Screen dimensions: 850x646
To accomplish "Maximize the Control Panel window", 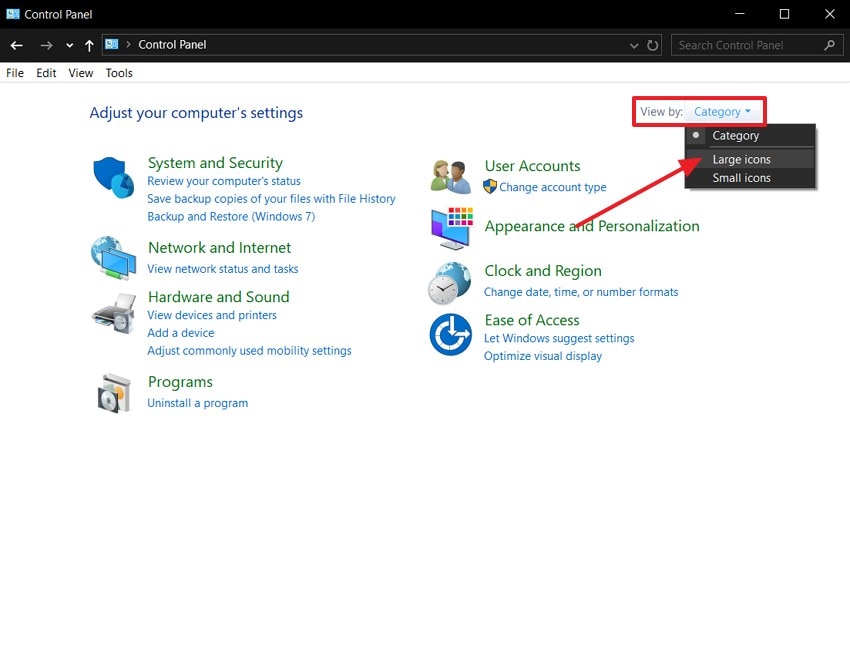I will click(x=784, y=14).
